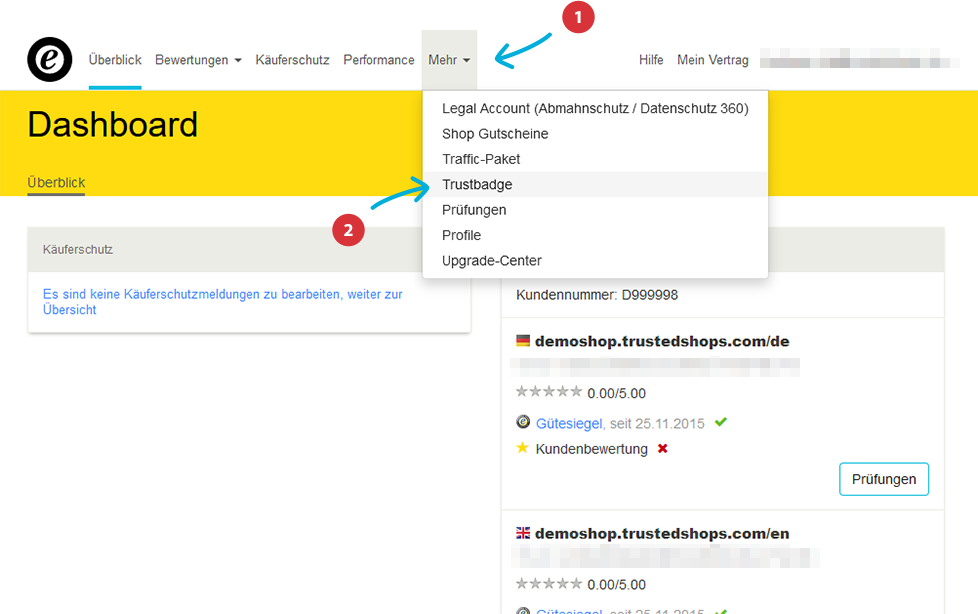Follow the 'keine Käuferschutzmeldungen' overview link
The height and width of the screenshot is (614, 978).
[x=223, y=302]
